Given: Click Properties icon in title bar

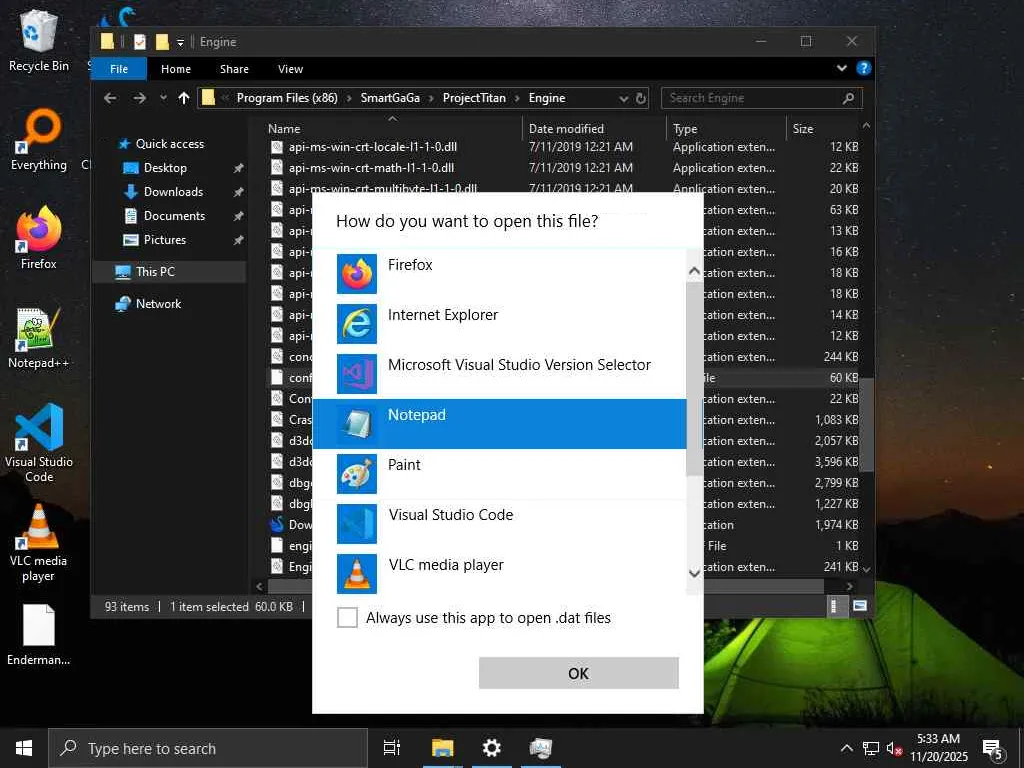Looking at the screenshot, I should (x=140, y=42).
